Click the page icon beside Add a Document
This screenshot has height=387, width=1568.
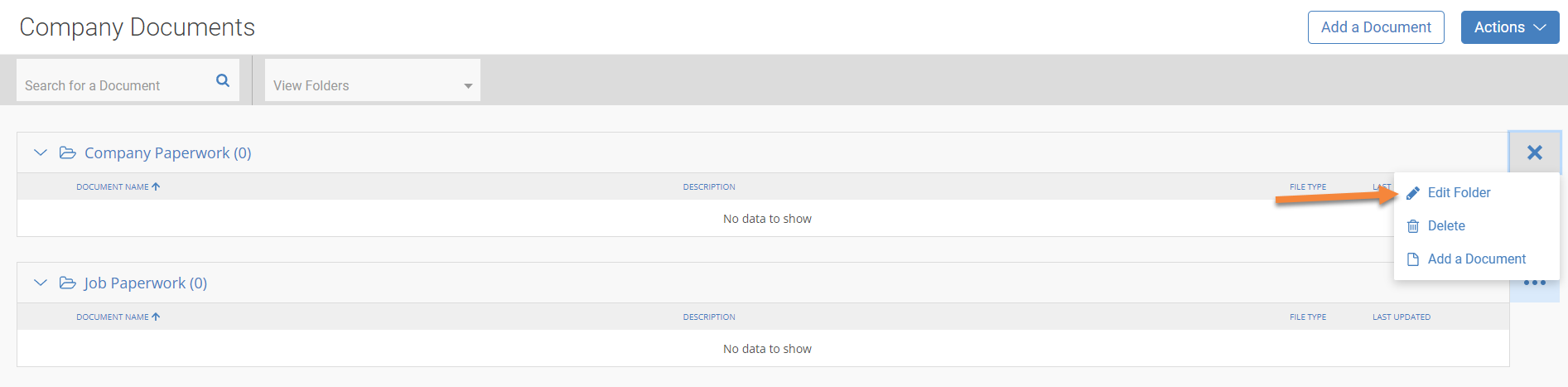coord(1413,259)
